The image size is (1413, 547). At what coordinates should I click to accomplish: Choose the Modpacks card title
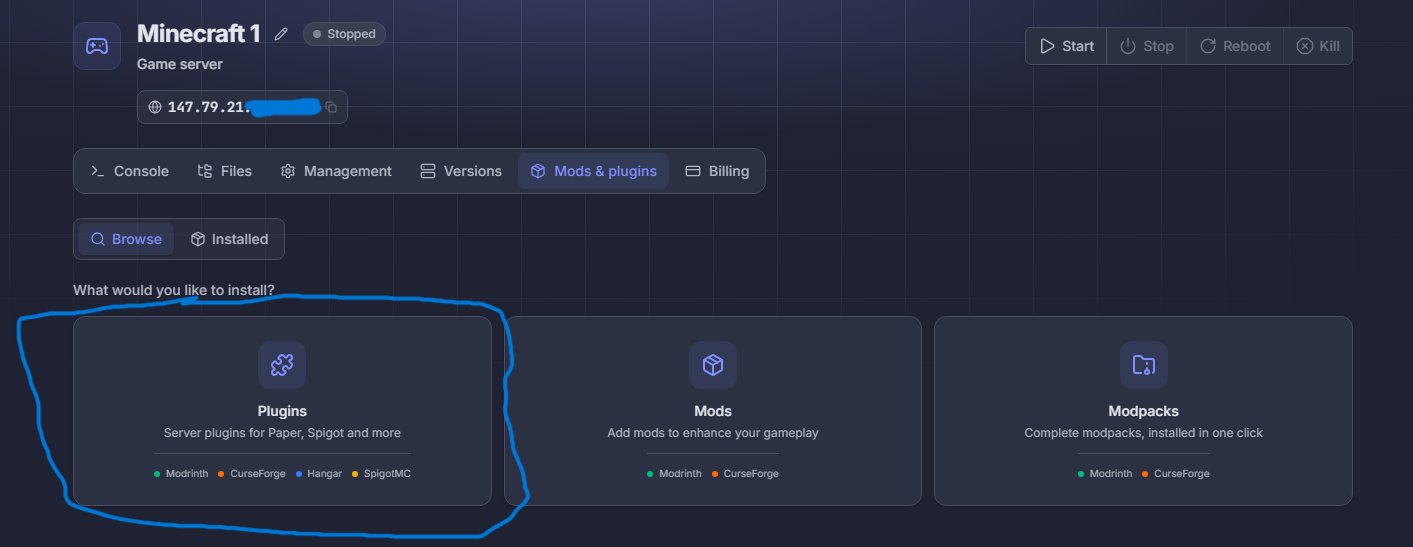point(1144,411)
